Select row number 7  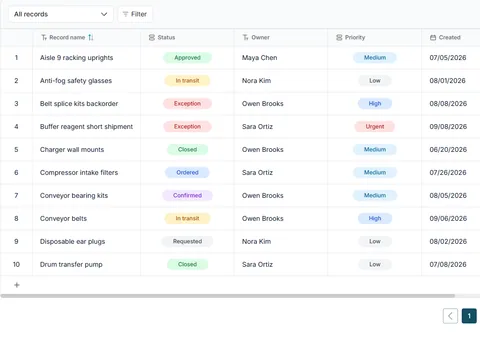pyautogui.click(x=16, y=196)
